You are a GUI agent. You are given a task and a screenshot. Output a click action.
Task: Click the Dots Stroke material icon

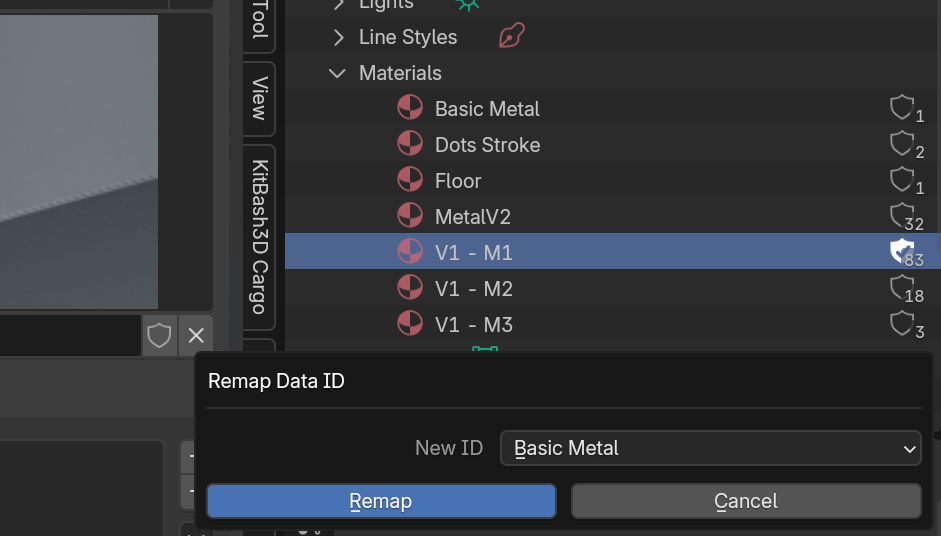pos(409,145)
